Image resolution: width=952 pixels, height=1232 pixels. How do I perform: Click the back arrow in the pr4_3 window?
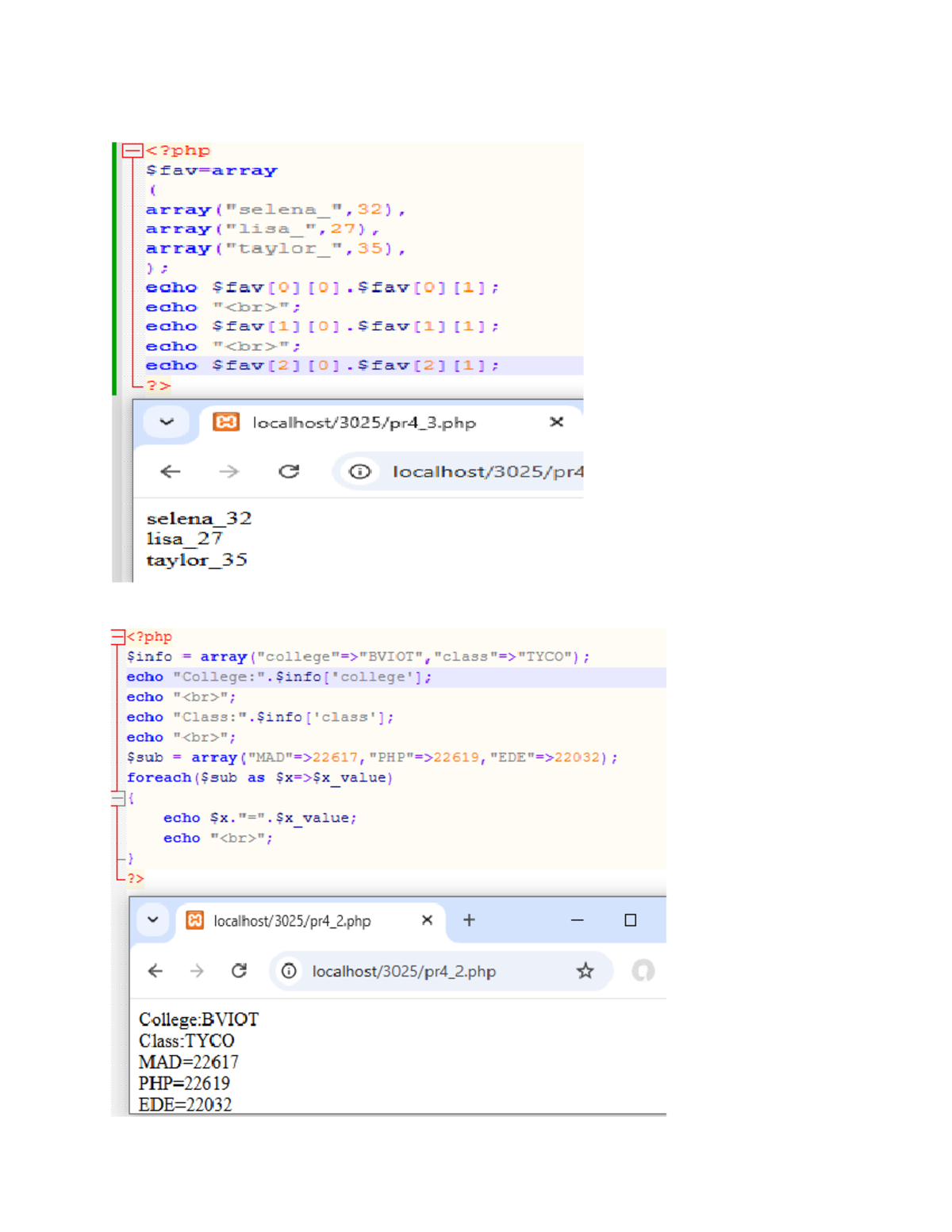169,471
